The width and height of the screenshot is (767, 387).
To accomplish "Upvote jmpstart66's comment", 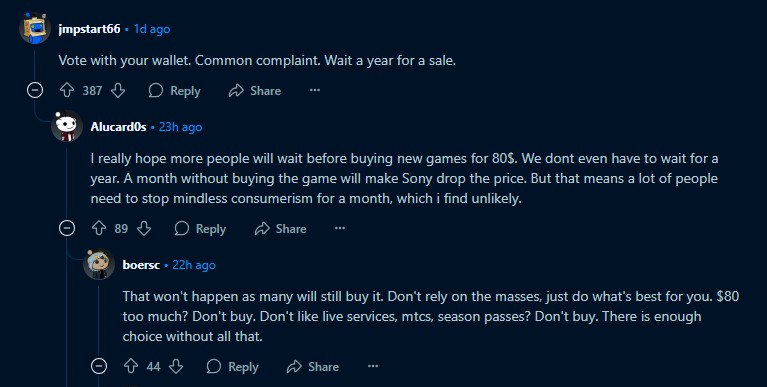I will pos(67,91).
